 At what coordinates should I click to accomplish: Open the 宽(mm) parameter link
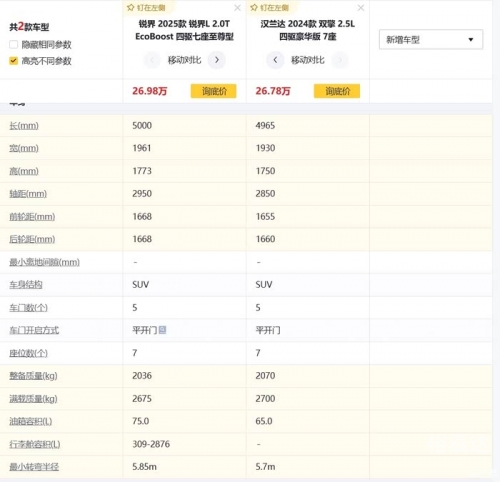click(x=24, y=148)
